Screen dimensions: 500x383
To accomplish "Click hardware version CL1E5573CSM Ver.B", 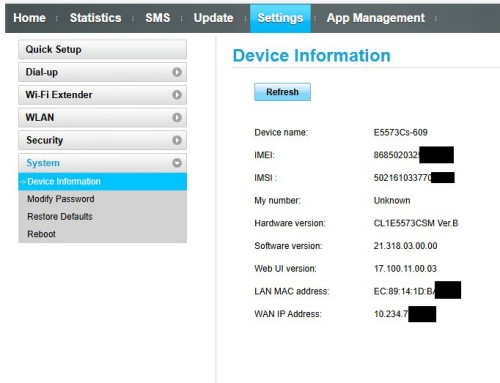I will (x=416, y=223).
